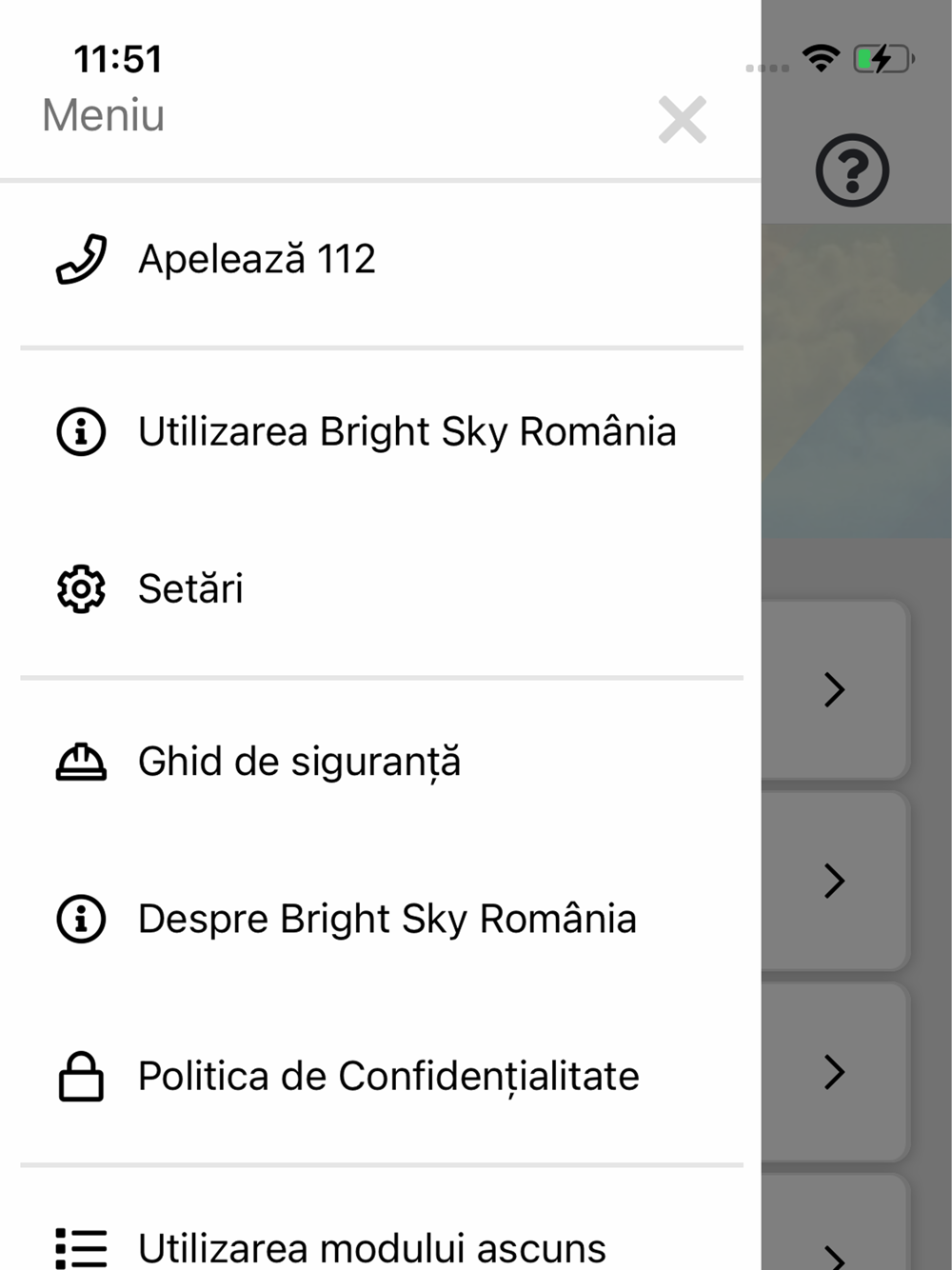Tap the third right chevron card
Viewport: 952px width, 1270px height.
[835, 1073]
